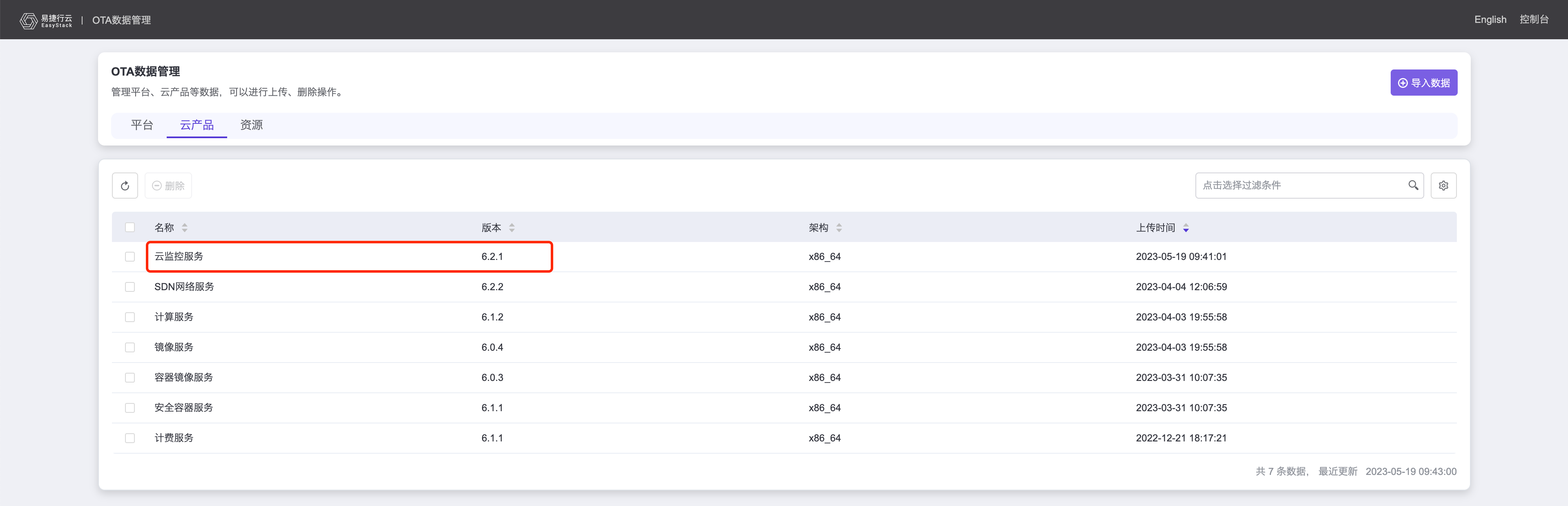Screen dimensions: 1568x506
Task: Open the 云产品 tab
Action: point(197,125)
